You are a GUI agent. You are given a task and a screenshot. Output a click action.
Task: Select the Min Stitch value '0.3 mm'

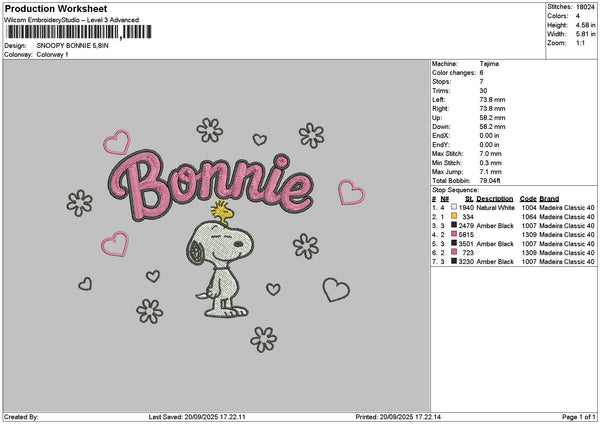coord(491,163)
